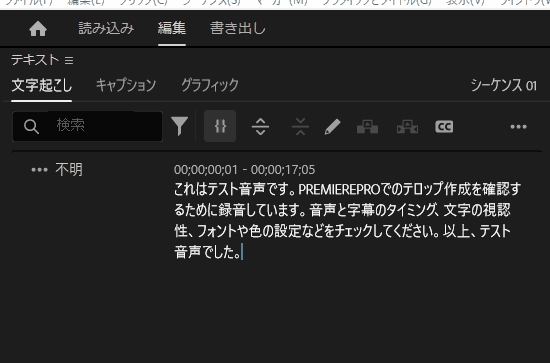
Task: Open the テキスト panel hamburger menu
Action: 69,61
